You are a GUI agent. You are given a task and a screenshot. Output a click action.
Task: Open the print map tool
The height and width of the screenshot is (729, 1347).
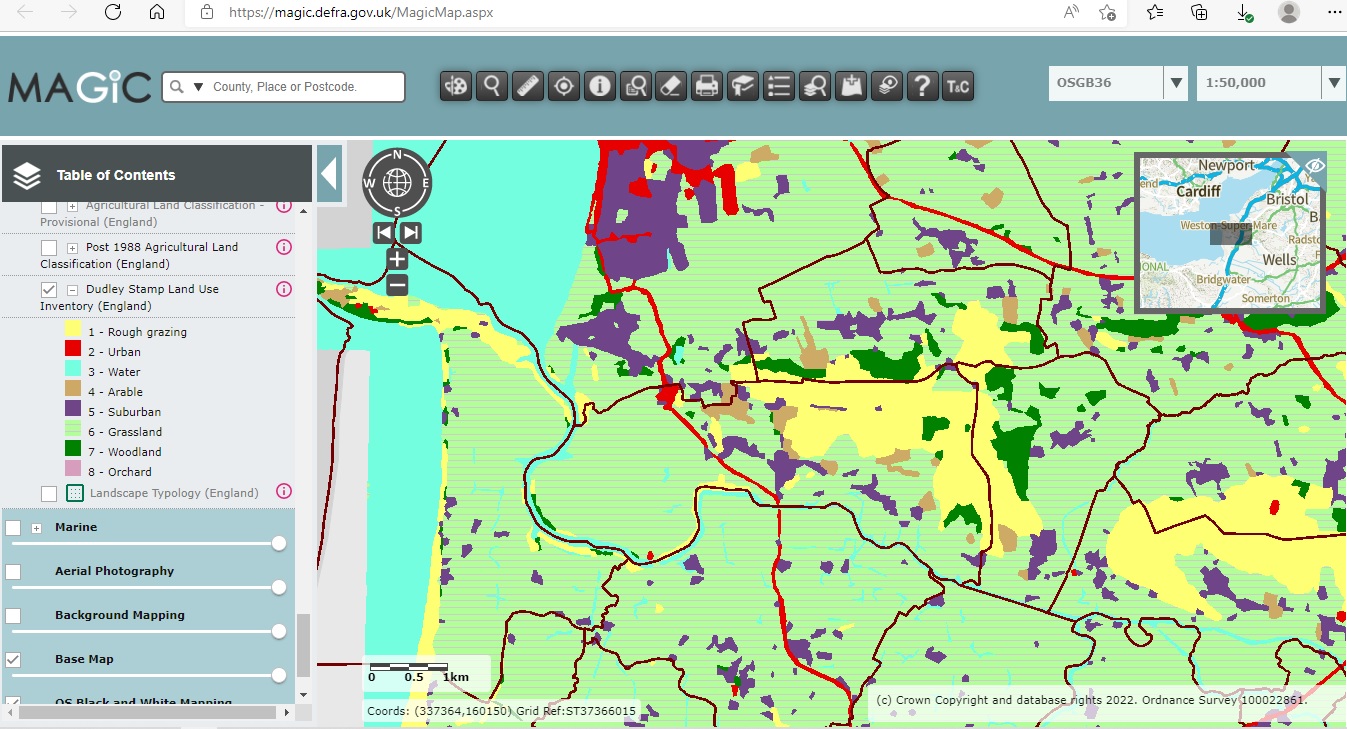(x=707, y=86)
